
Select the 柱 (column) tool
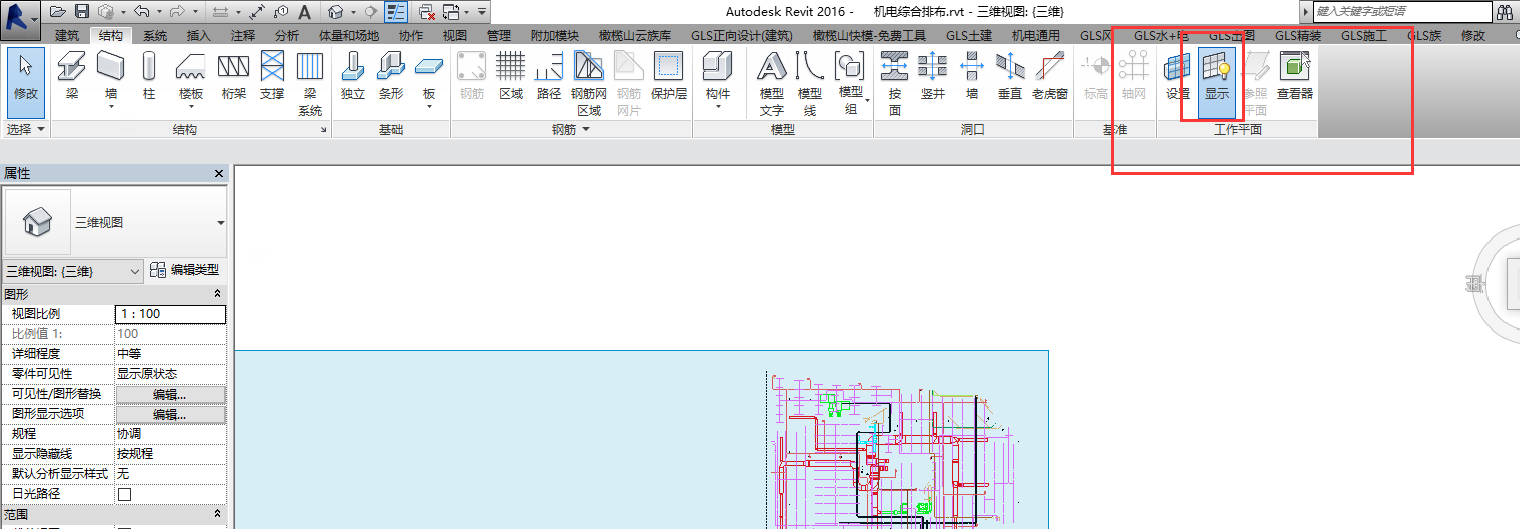149,77
